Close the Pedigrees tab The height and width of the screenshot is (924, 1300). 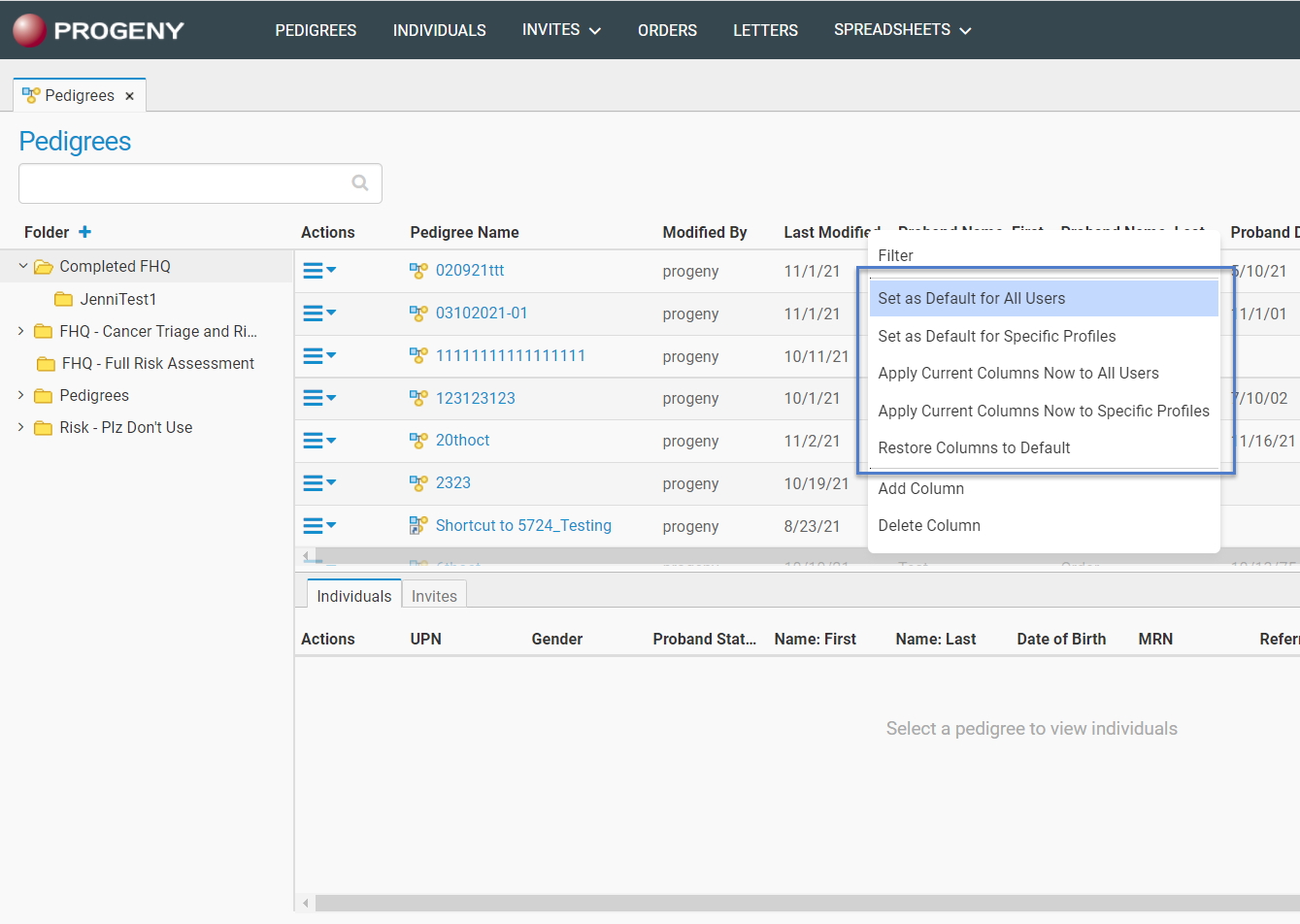[x=129, y=96]
